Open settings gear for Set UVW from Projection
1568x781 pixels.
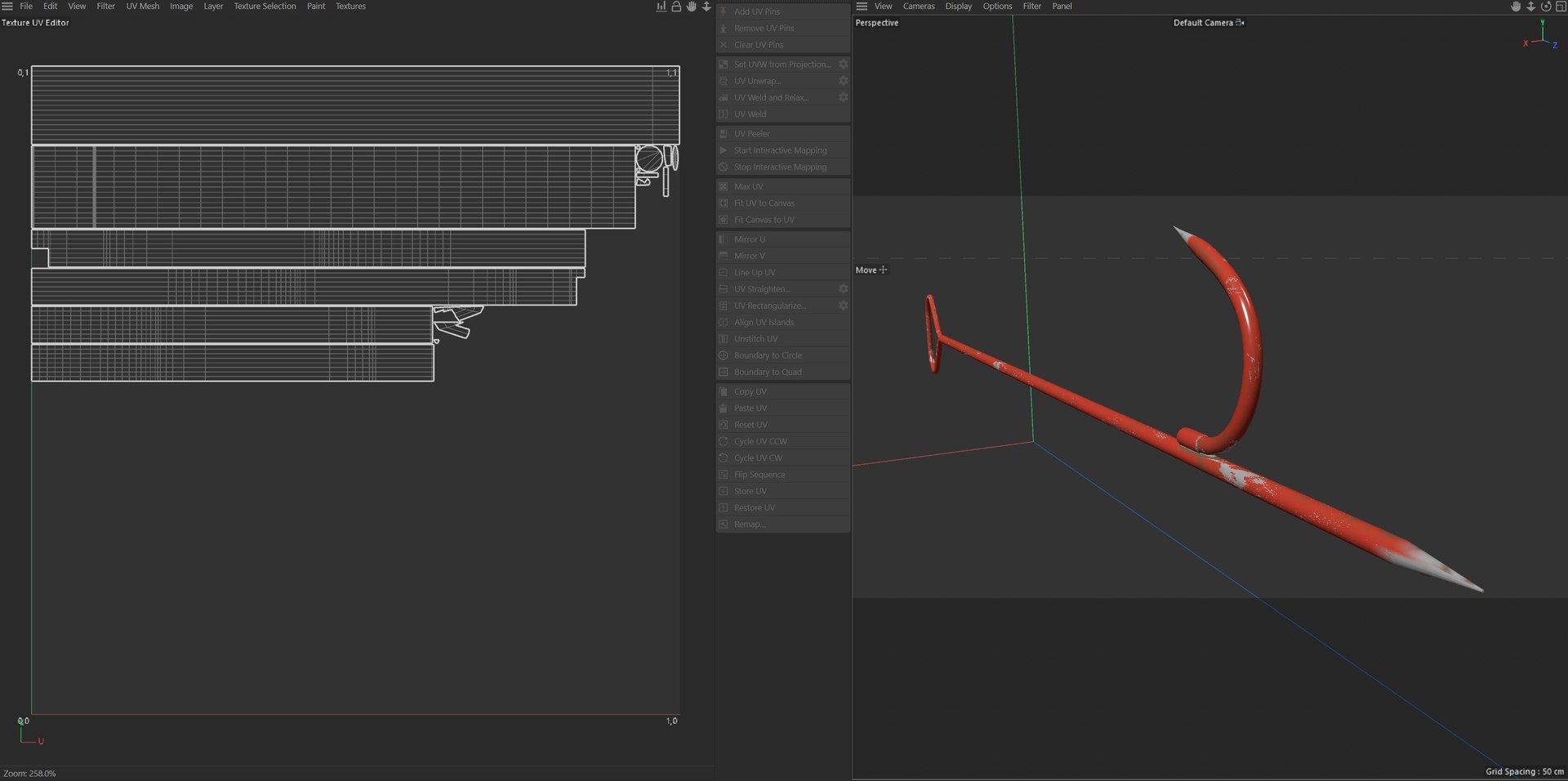click(x=844, y=64)
